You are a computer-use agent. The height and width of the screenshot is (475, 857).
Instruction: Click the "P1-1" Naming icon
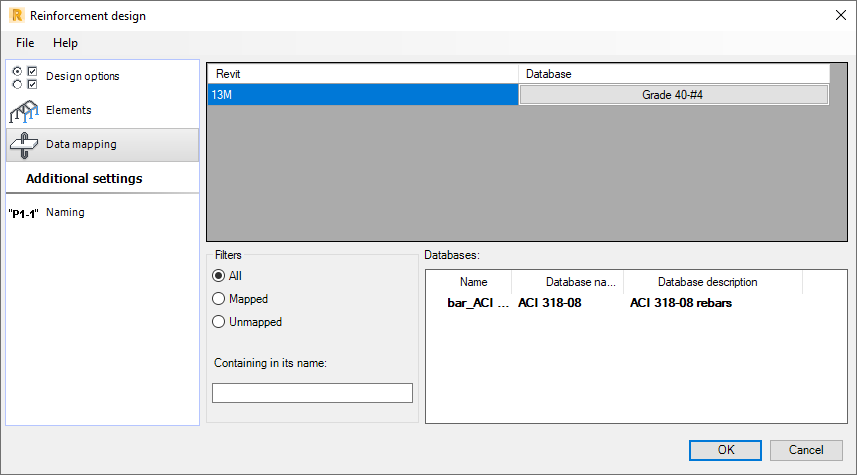24,214
